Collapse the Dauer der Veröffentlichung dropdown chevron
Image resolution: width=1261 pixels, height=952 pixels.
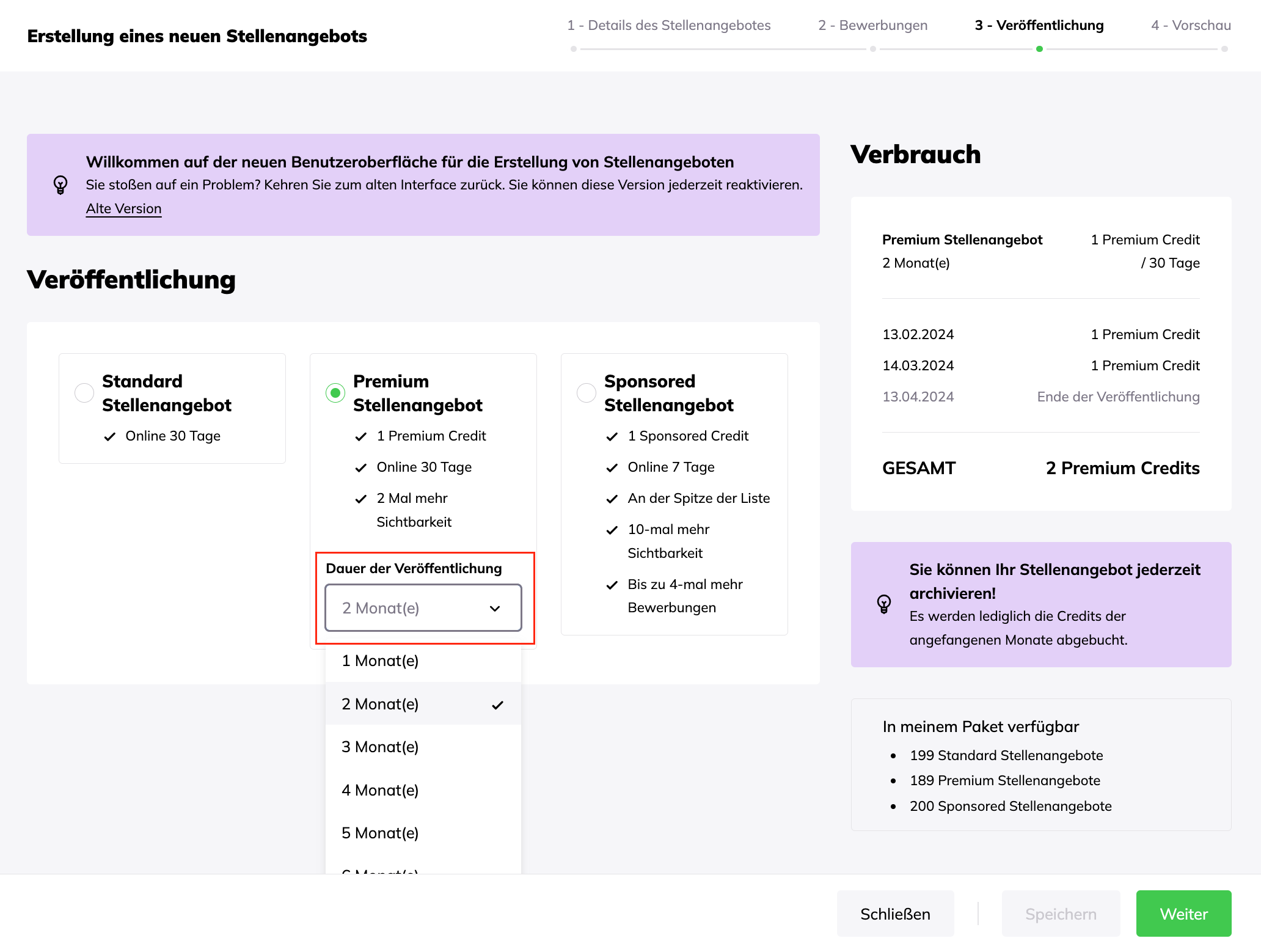tap(495, 609)
